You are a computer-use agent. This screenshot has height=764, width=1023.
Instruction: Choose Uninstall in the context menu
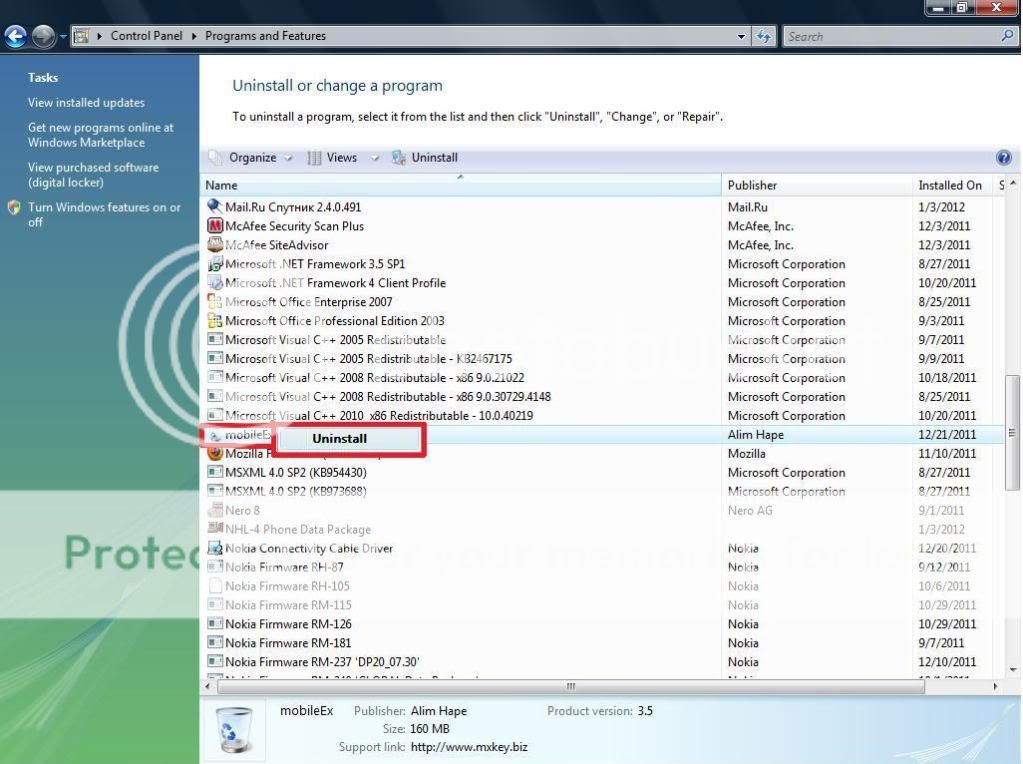pyautogui.click(x=348, y=438)
